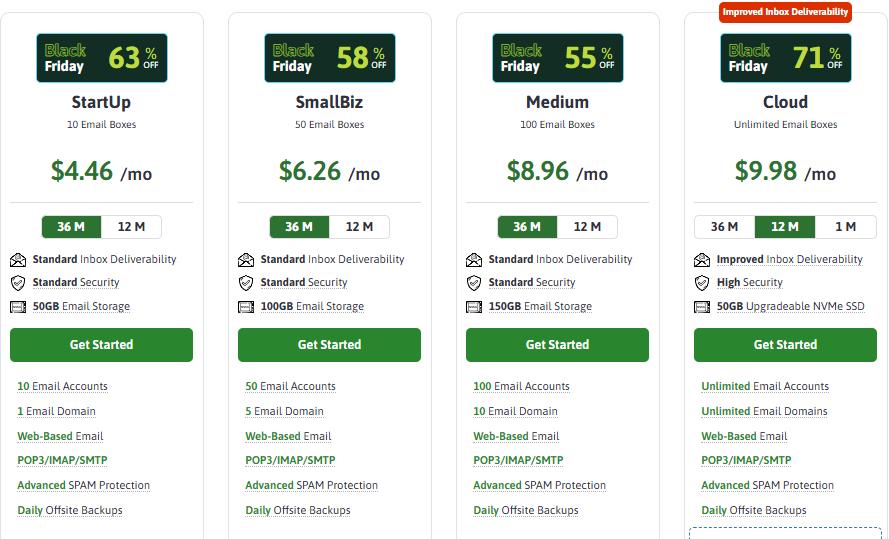Click Unlimited Email Domains in Cloud plan
The height and width of the screenshot is (539, 889).
click(764, 411)
